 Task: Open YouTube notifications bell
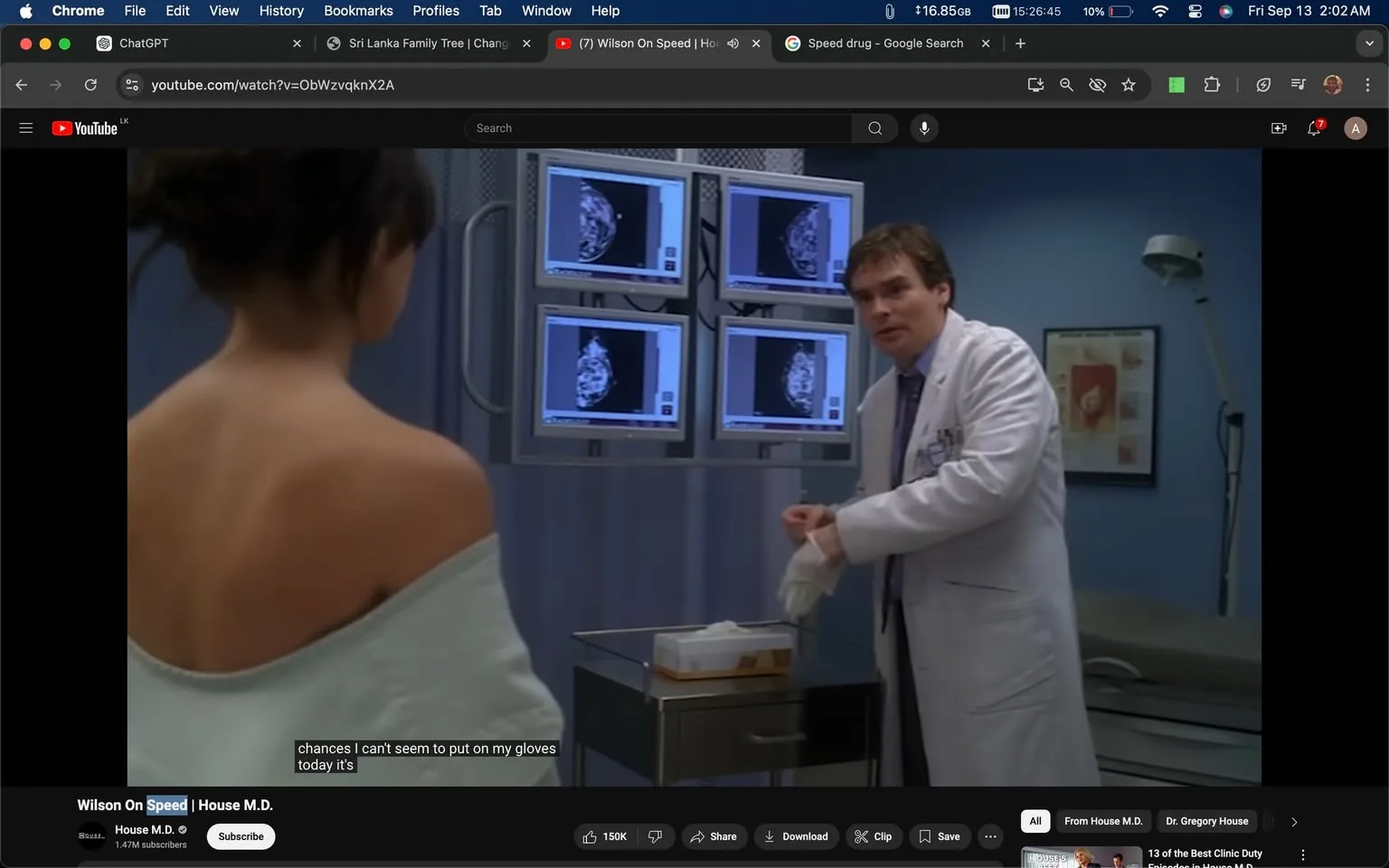pos(1313,127)
